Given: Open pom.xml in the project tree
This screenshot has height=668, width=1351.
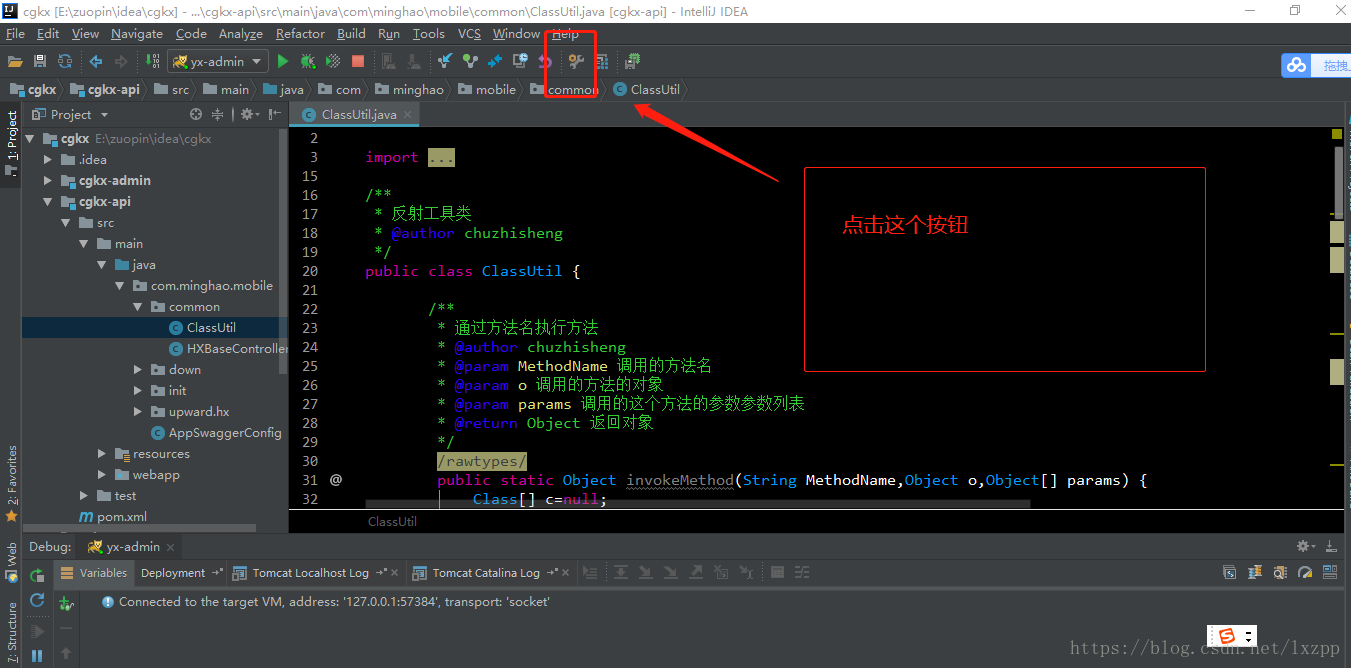Looking at the screenshot, I should [113, 517].
